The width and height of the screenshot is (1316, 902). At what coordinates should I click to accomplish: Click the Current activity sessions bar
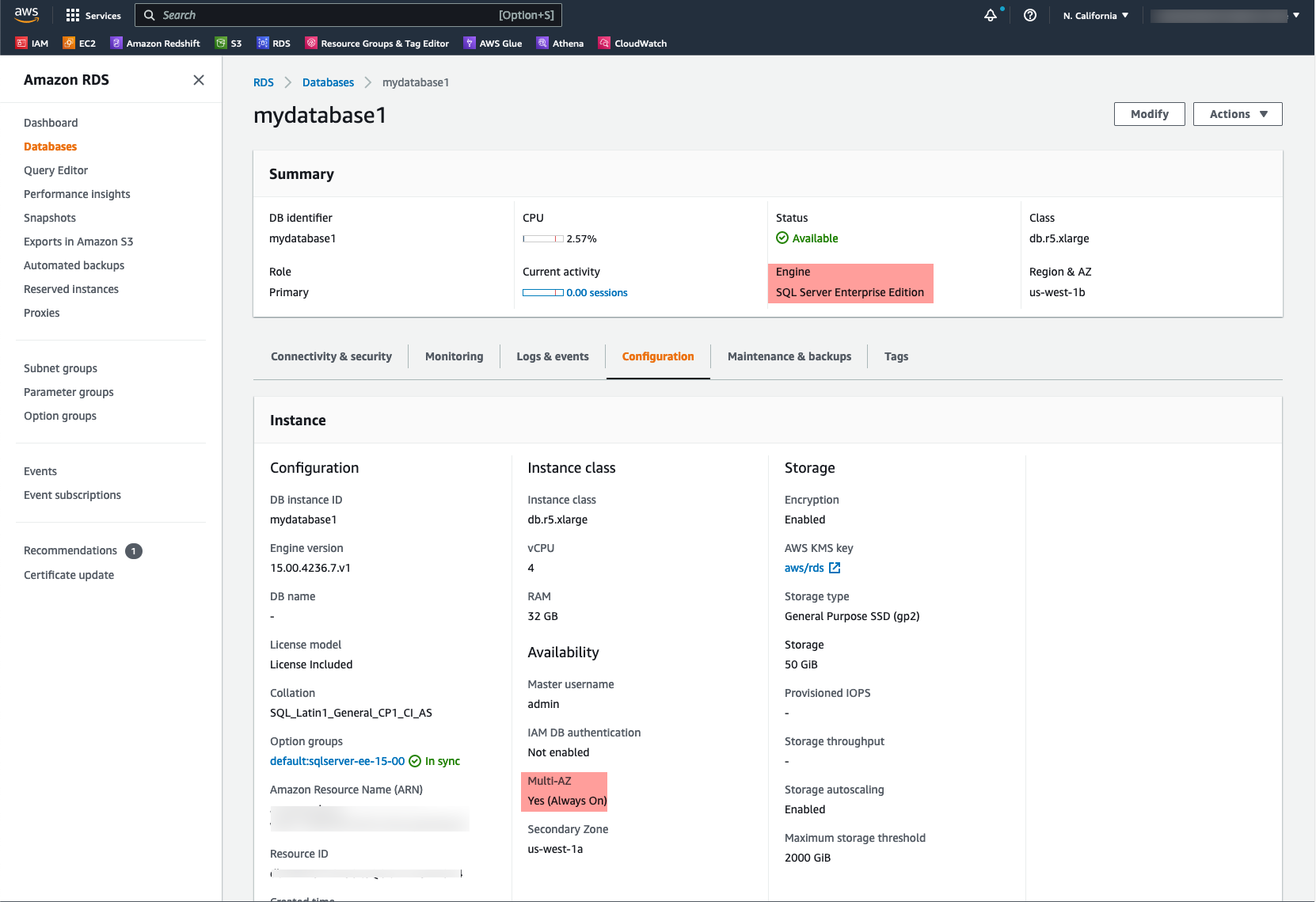click(x=543, y=292)
